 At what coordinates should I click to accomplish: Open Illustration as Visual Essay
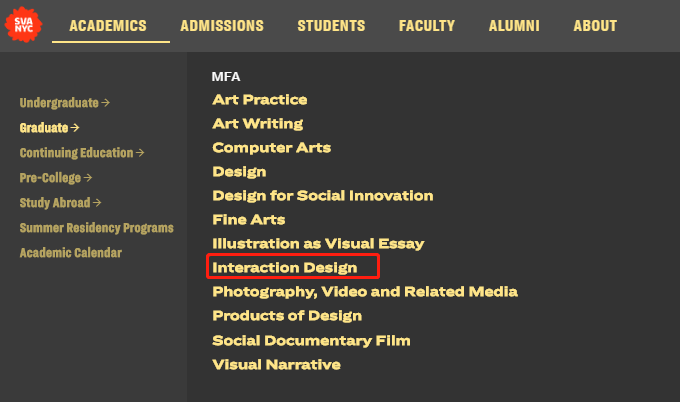pos(318,244)
